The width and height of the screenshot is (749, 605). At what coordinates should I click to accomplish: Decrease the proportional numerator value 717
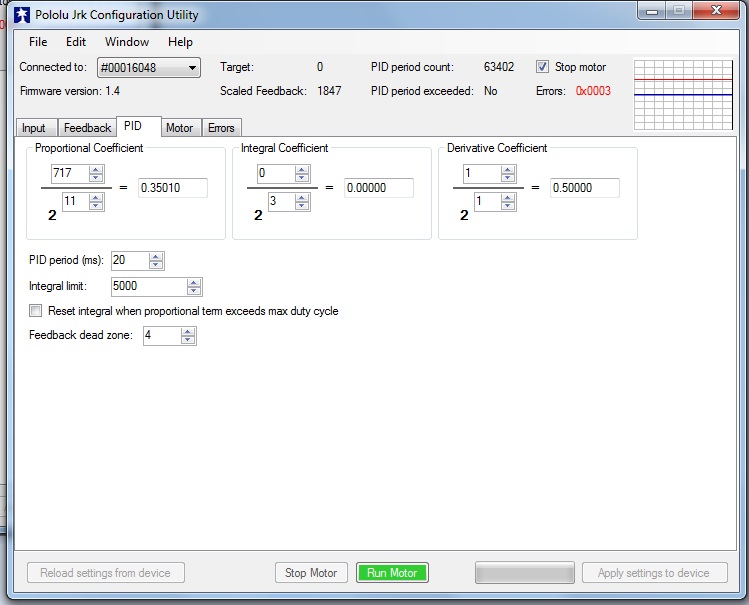tap(96, 177)
